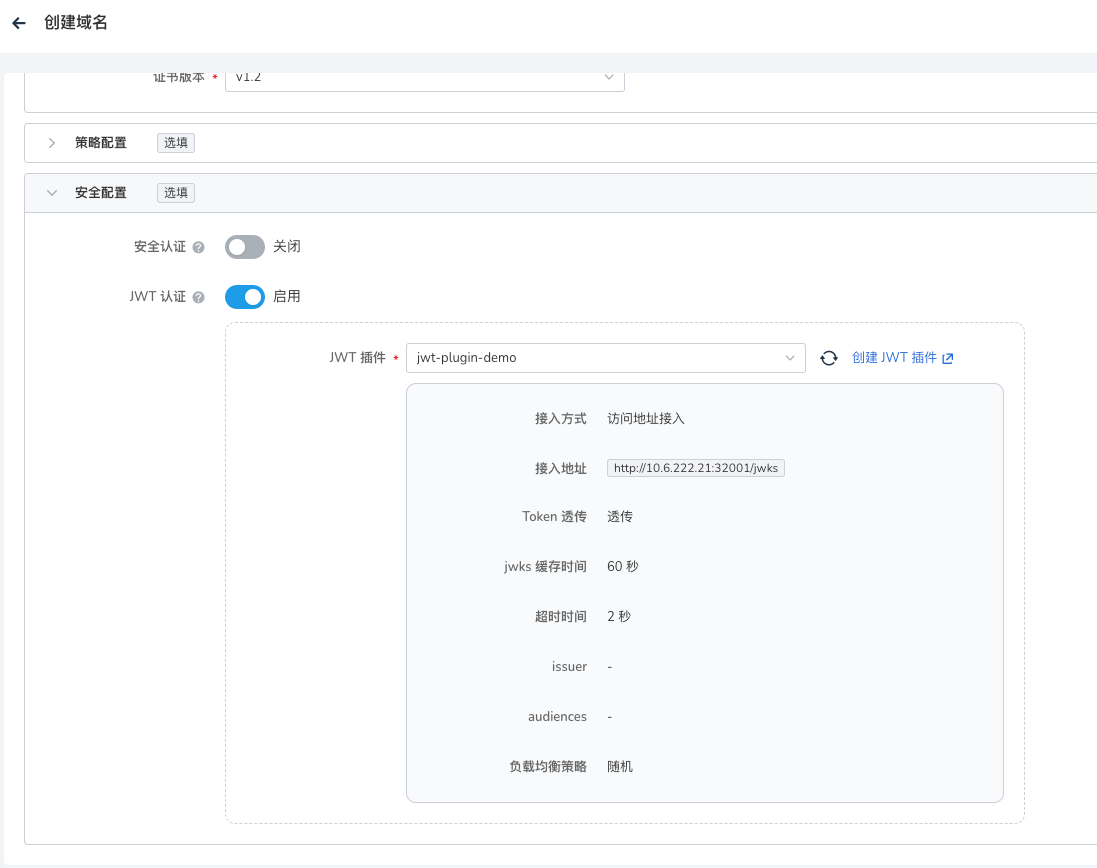Refresh the JWT plugin list
The width and height of the screenshot is (1097, 868).
829,358
